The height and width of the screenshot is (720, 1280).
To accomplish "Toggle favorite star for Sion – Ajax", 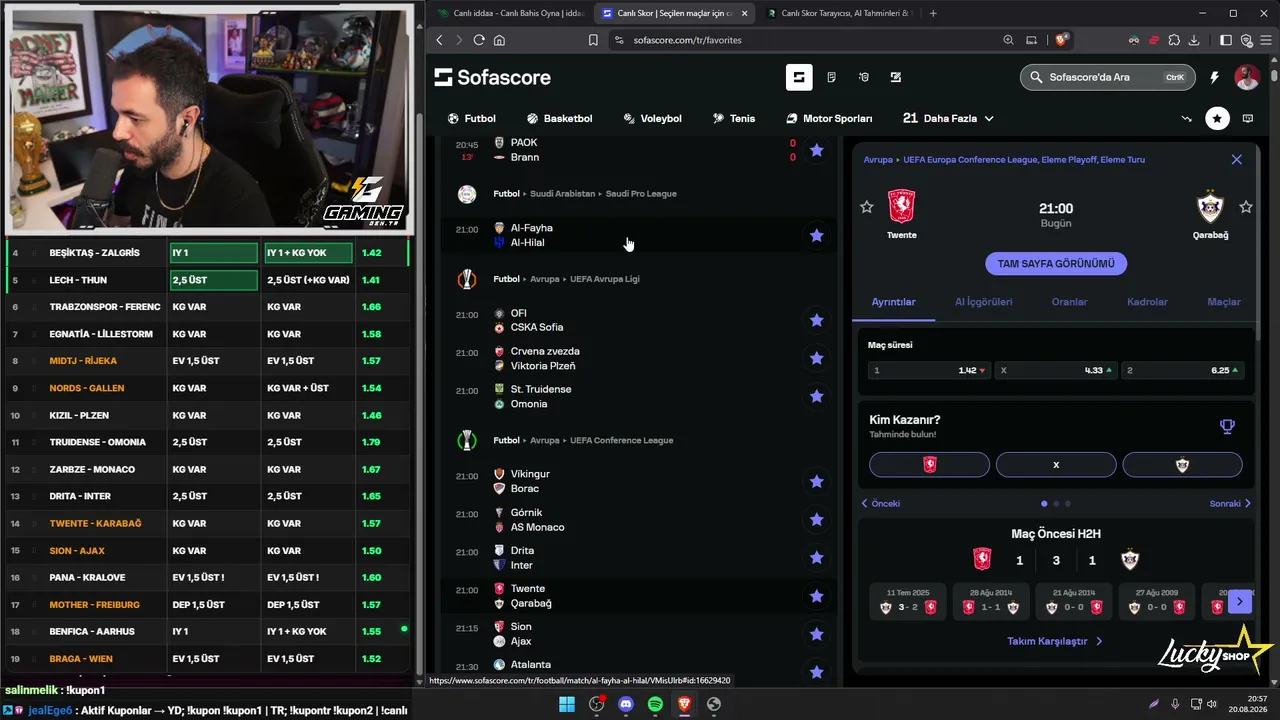I will pyautogui.click(x=817, y=634).
